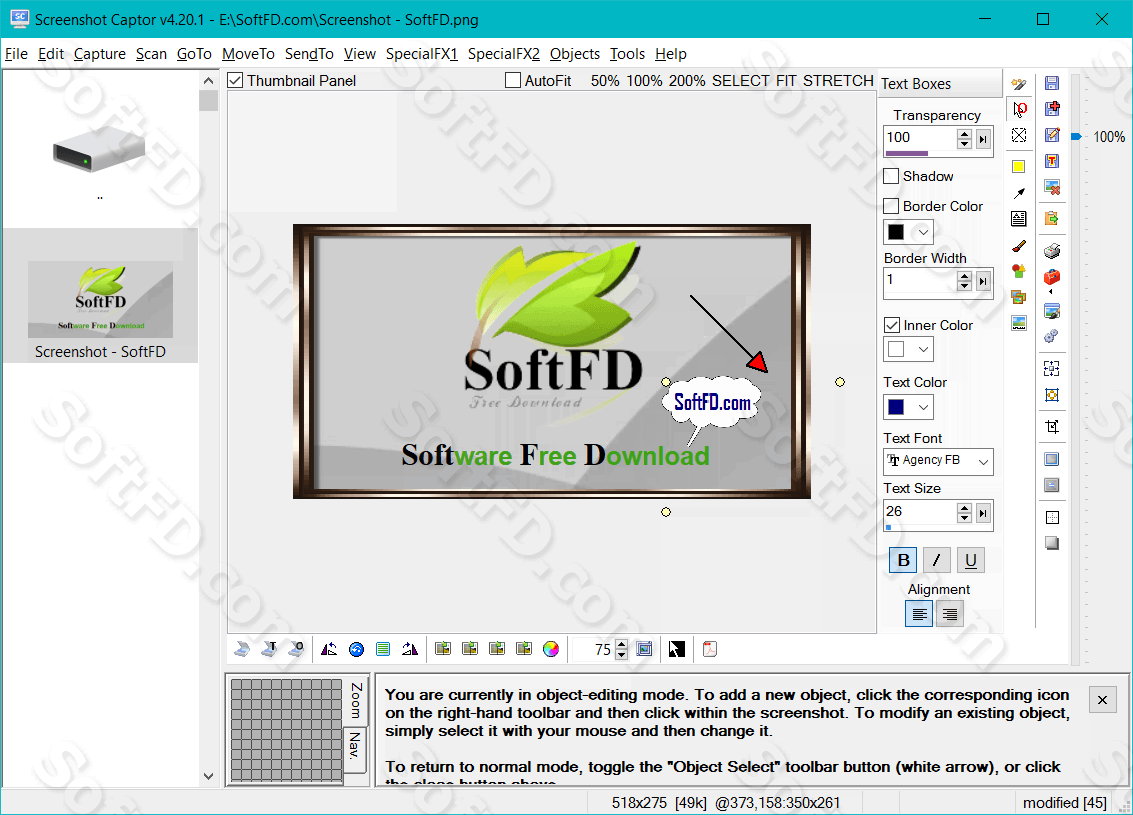
Task: Click the save-as-new floppy with red plus
Action: pyautogui.click(x=1052, y=108)
